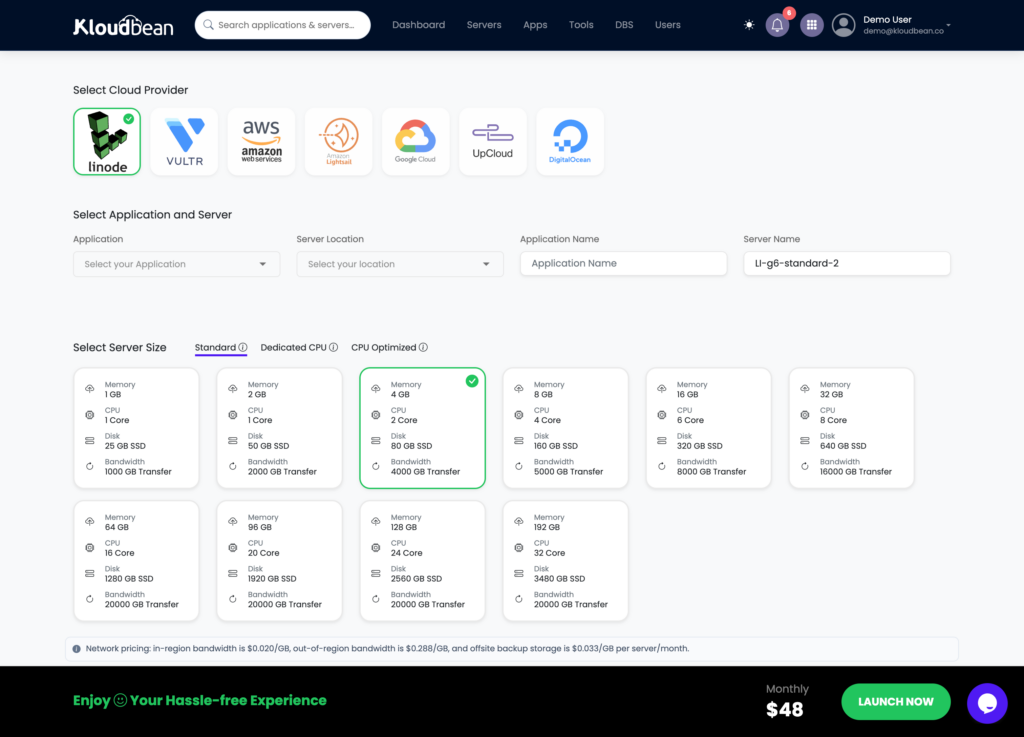Screen dimensions: 1024x737
Task: Select UpCloud provider
Action: point(492,142)
